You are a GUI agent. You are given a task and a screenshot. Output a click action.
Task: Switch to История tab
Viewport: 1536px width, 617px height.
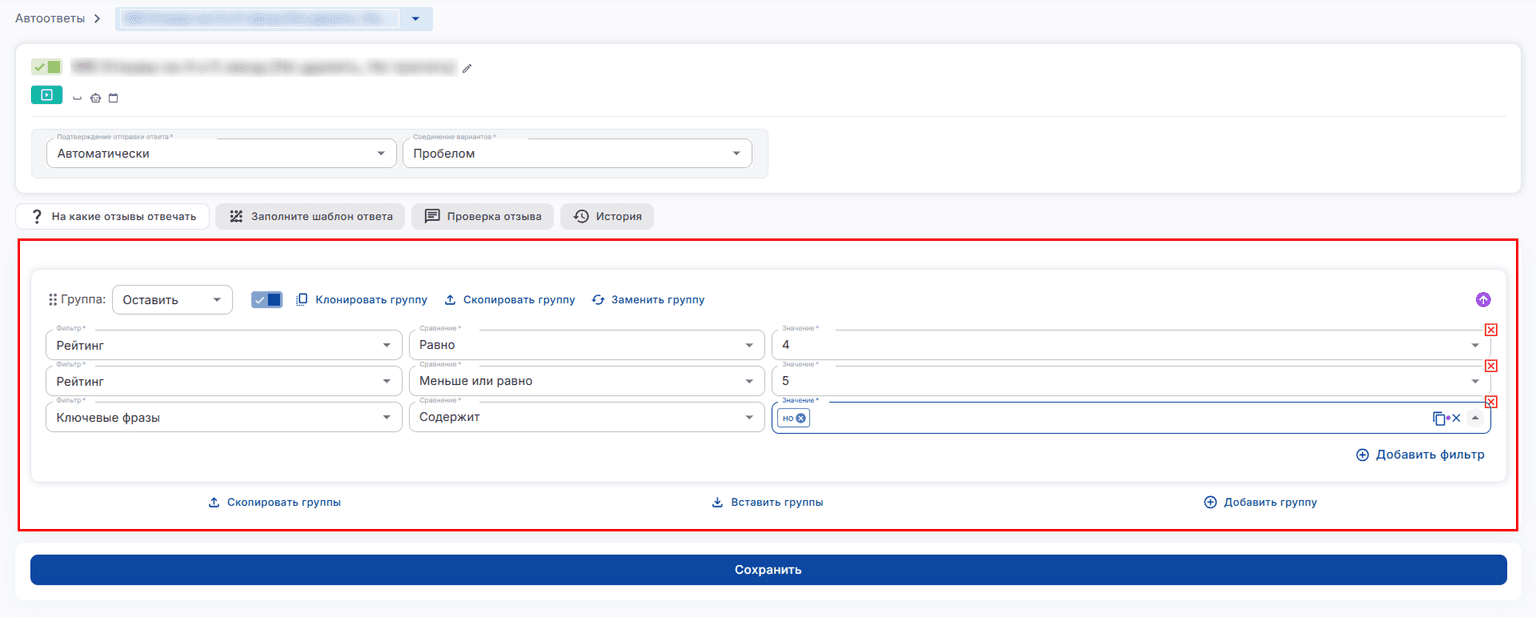pos(607,216)
